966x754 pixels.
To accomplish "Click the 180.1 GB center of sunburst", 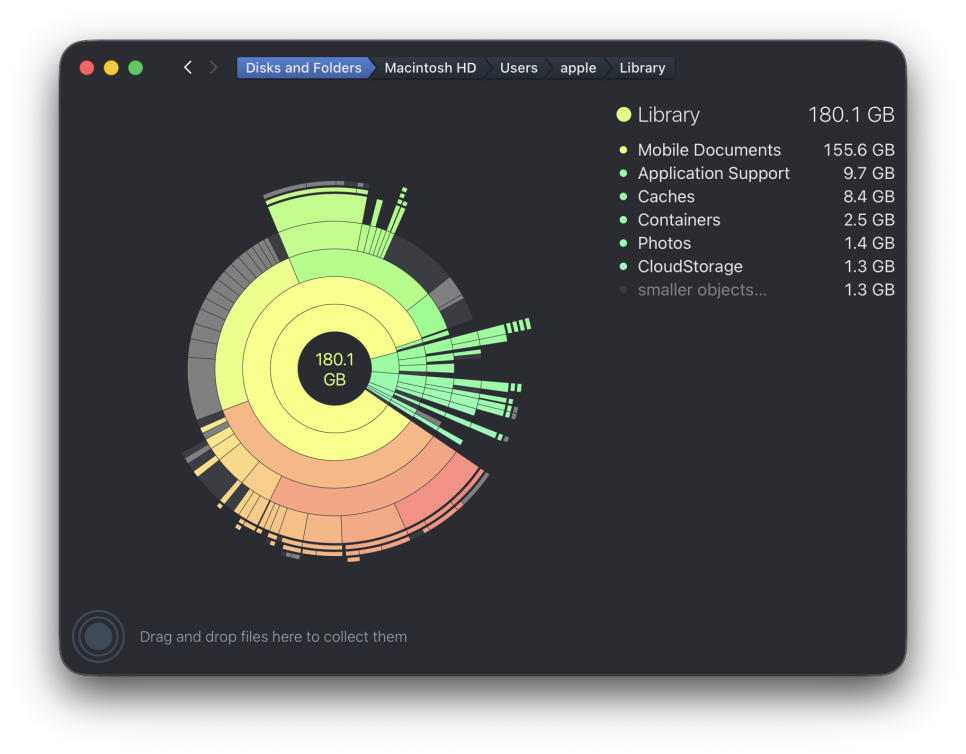I will [335, 369].
